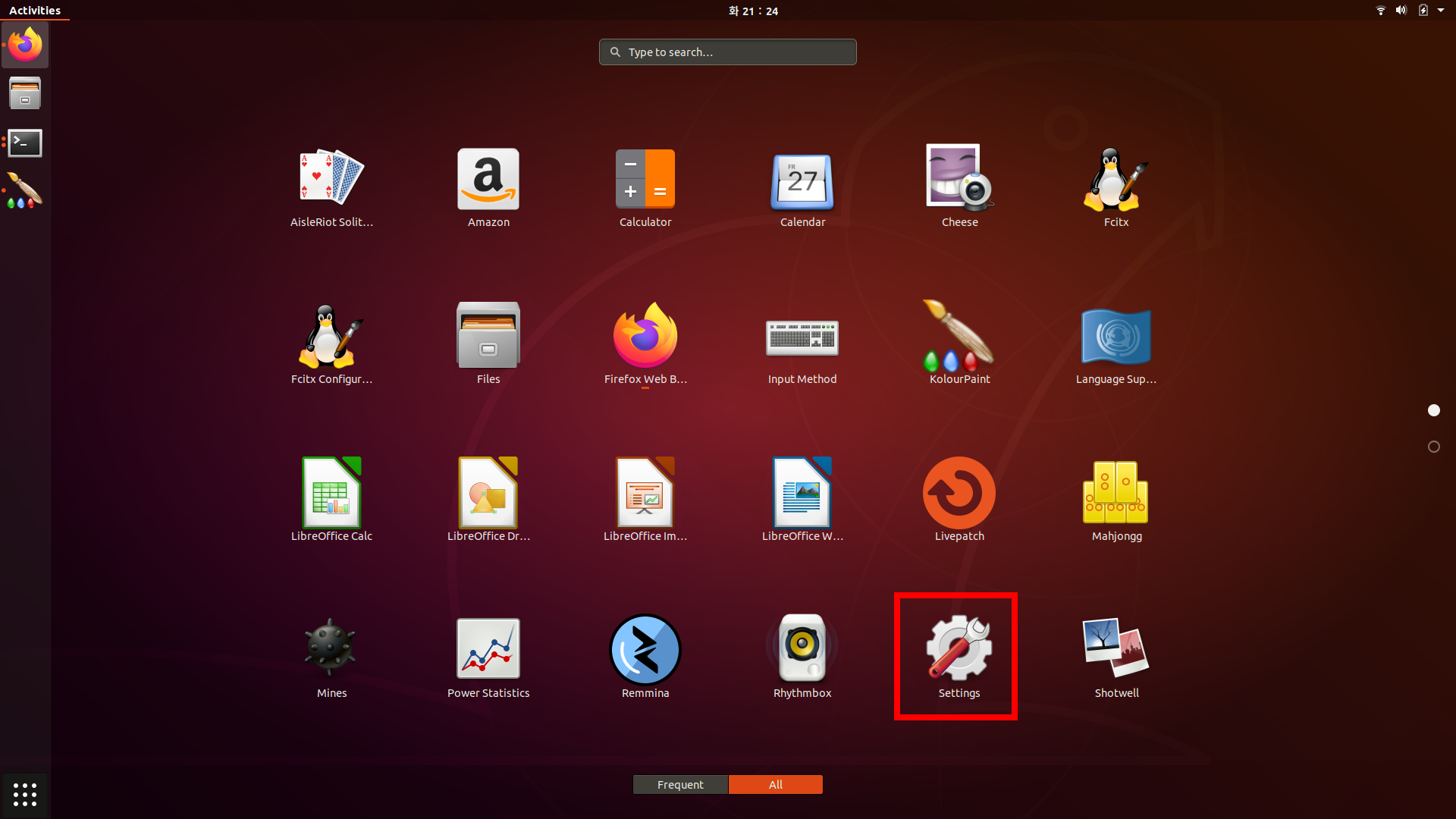Click the Activities button

35,11
